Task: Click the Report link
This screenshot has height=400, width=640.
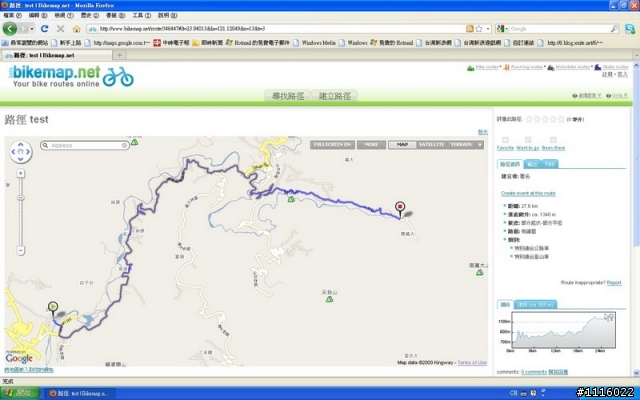Action: (614, 282)
